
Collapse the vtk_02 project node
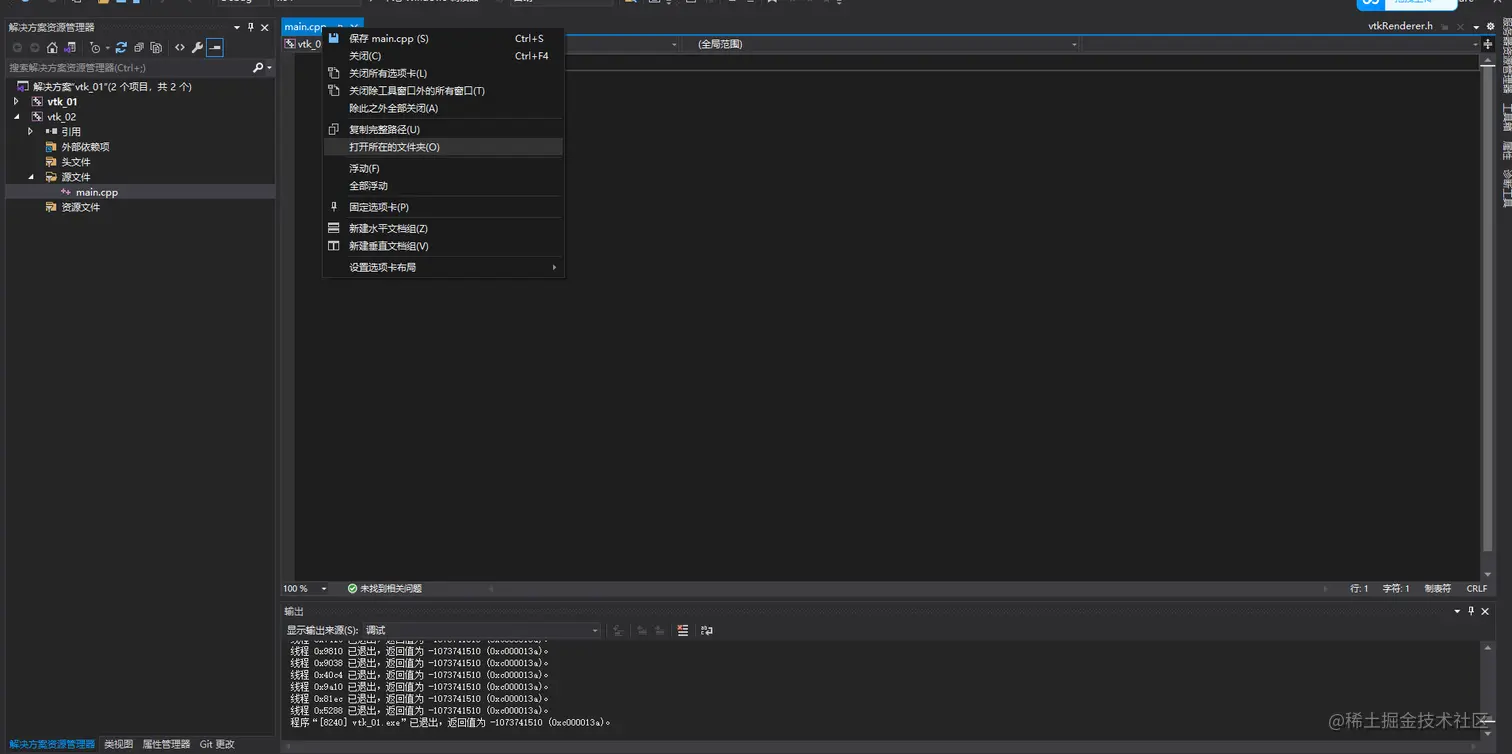tap(16, 117)
